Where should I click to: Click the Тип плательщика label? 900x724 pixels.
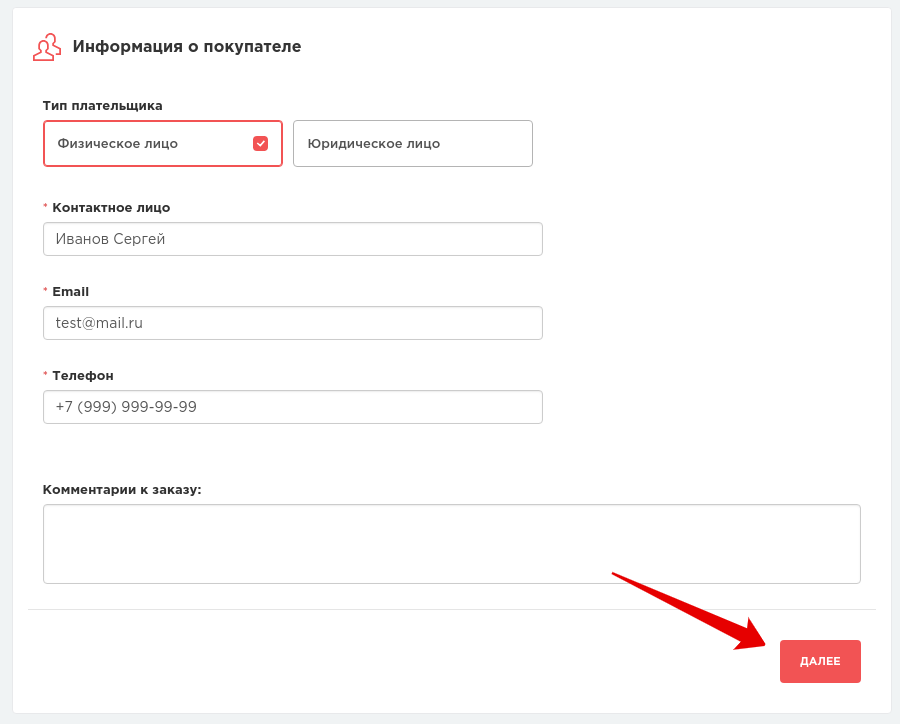102,106
